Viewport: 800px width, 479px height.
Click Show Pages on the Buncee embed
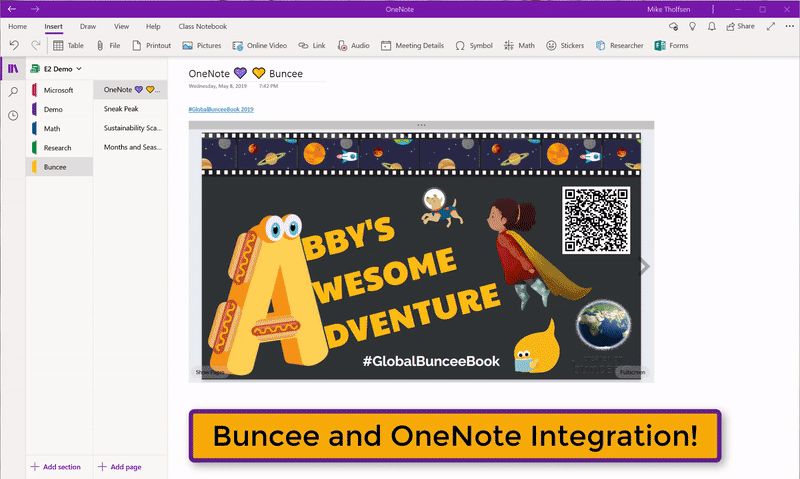coord(209,372)
